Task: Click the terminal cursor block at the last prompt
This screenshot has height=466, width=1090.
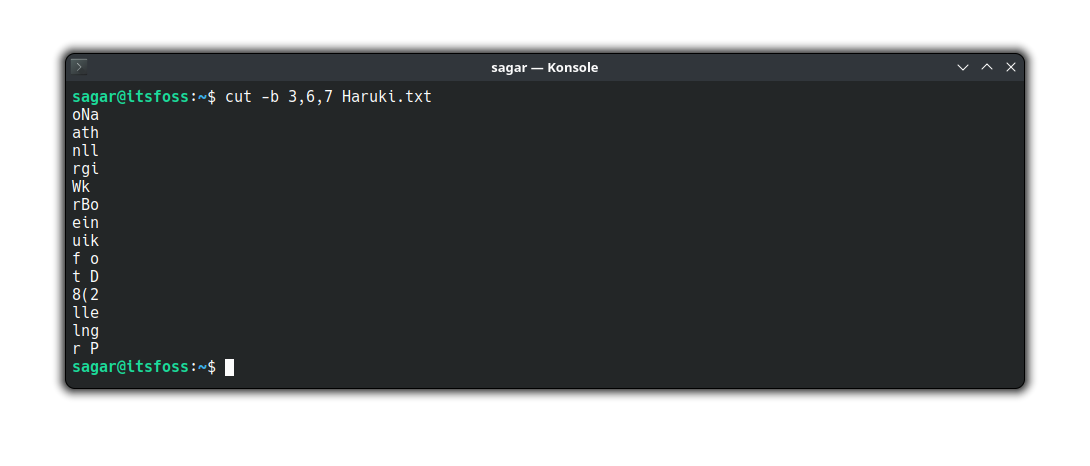Action: click(229, 367)
